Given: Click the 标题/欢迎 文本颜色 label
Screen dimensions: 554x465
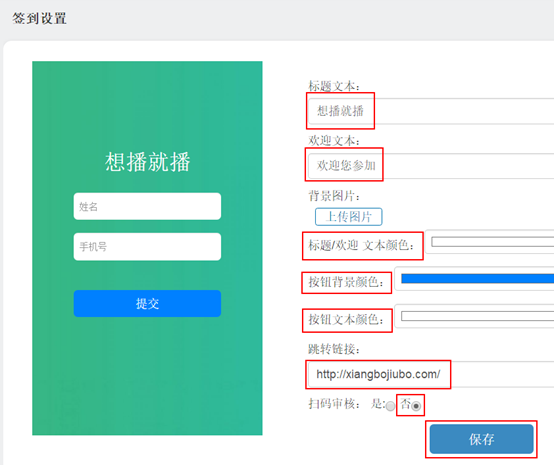Looking at the screenshot, I should pyautogui.click(x=361, y=245).
